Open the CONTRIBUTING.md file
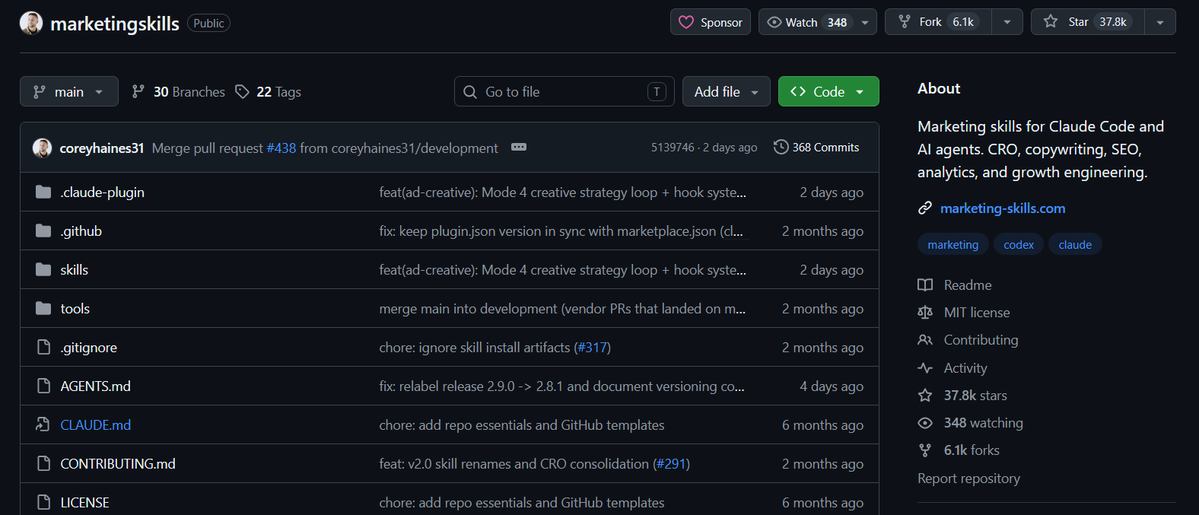The width and height of the screenshot is (1199, 515). click(x=118, y=464)
